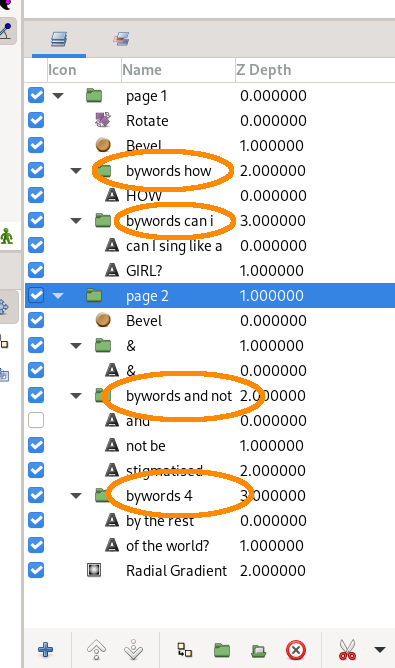Image resolution: width=395 pixels, height=668 pixels.
Task: Click the Rotate layer icon
Action: click(103, 120)
